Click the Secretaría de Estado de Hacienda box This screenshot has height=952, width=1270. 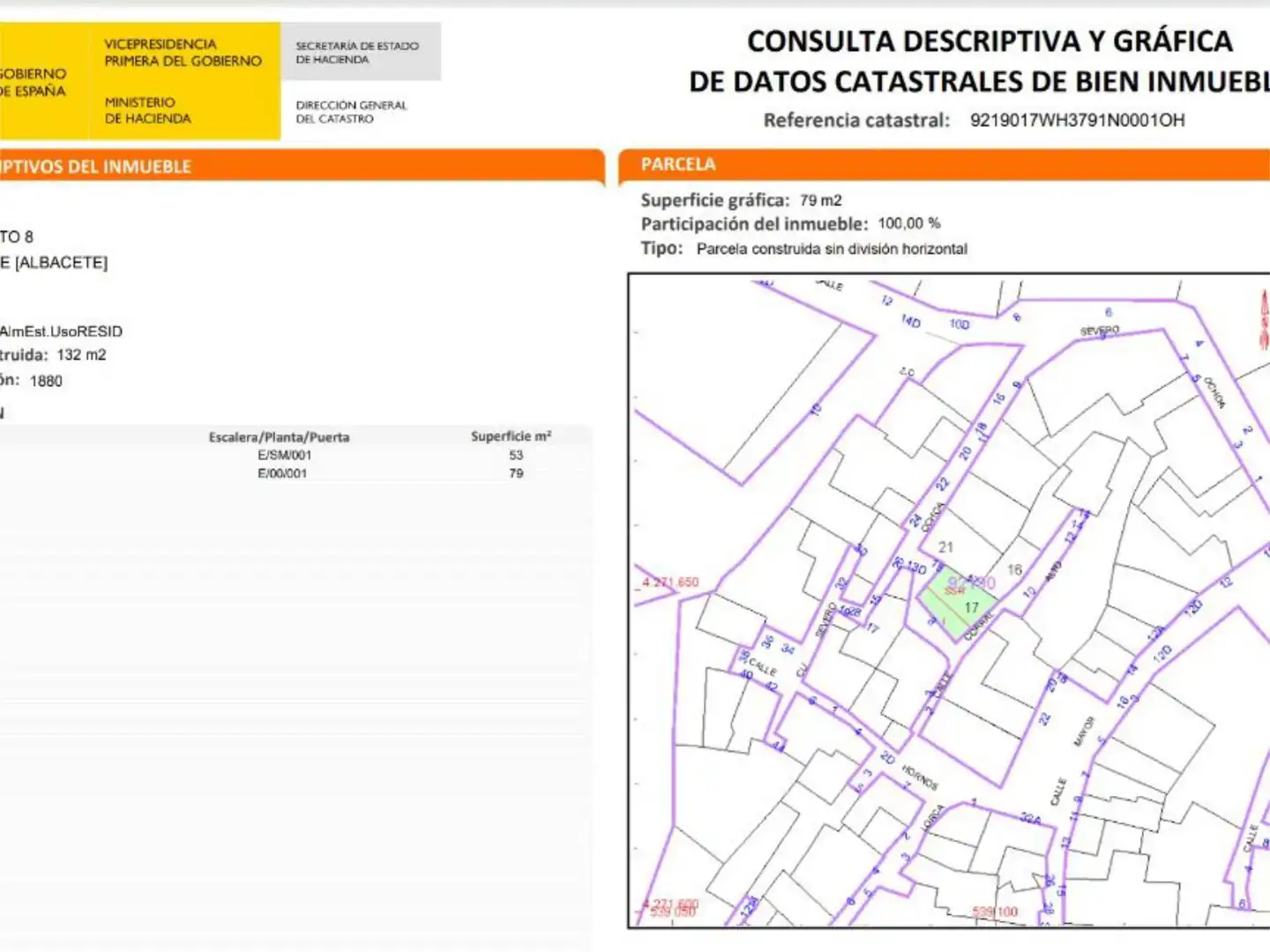(x=361, y=52)
